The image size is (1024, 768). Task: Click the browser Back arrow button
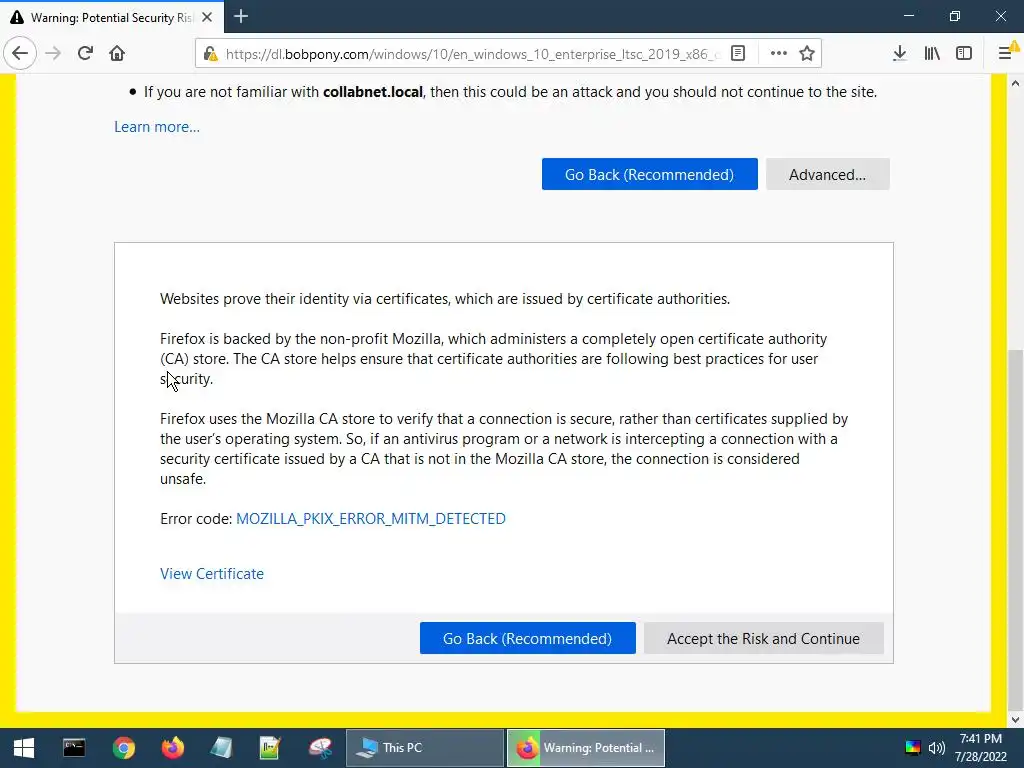pos(20,53)
